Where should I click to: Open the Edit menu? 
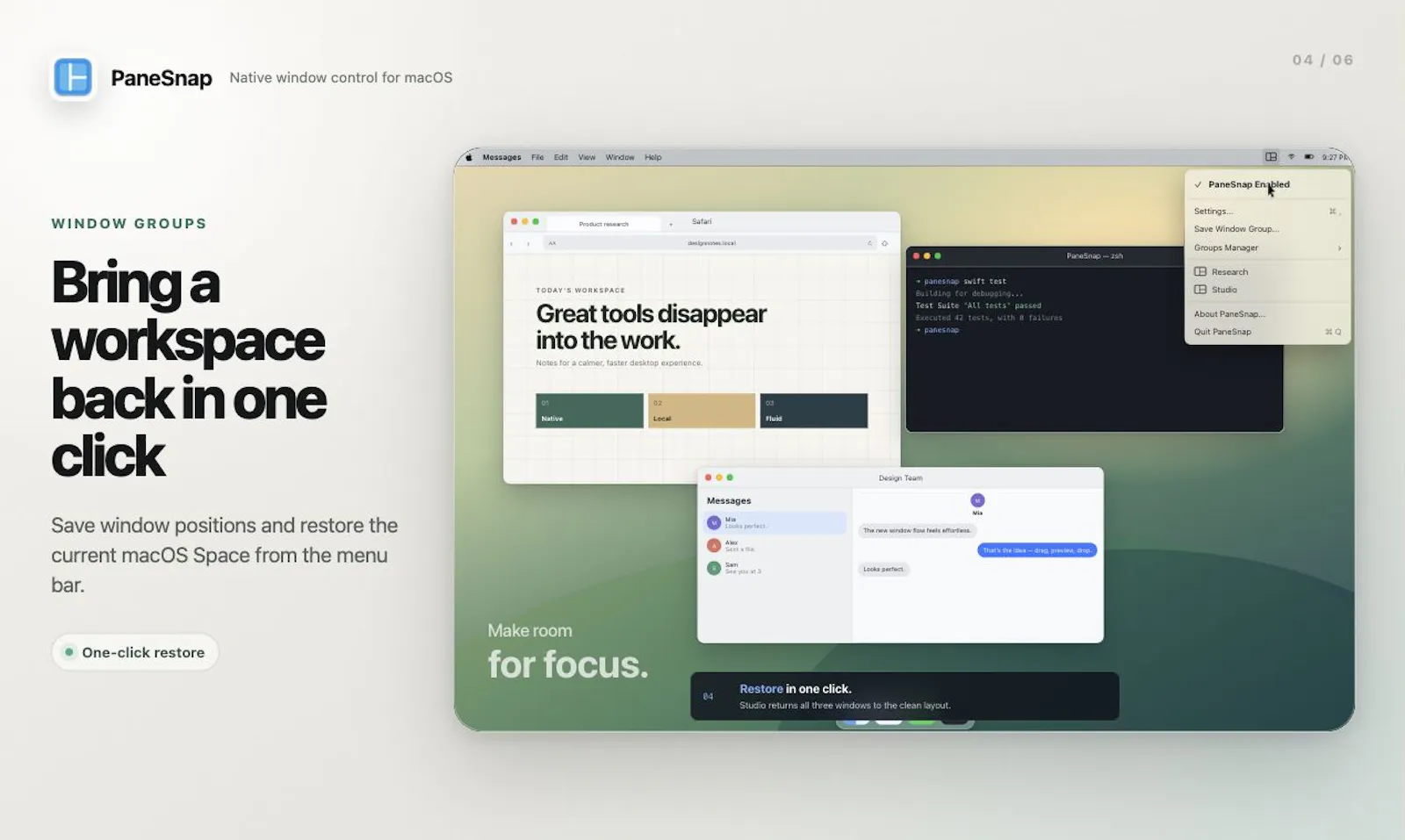[561, 157]
